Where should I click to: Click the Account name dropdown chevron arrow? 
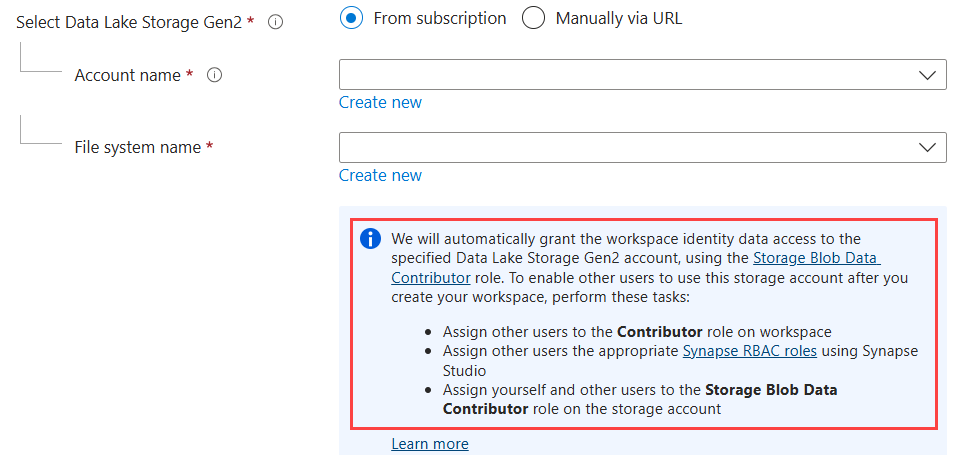click(x=926, y=75)
